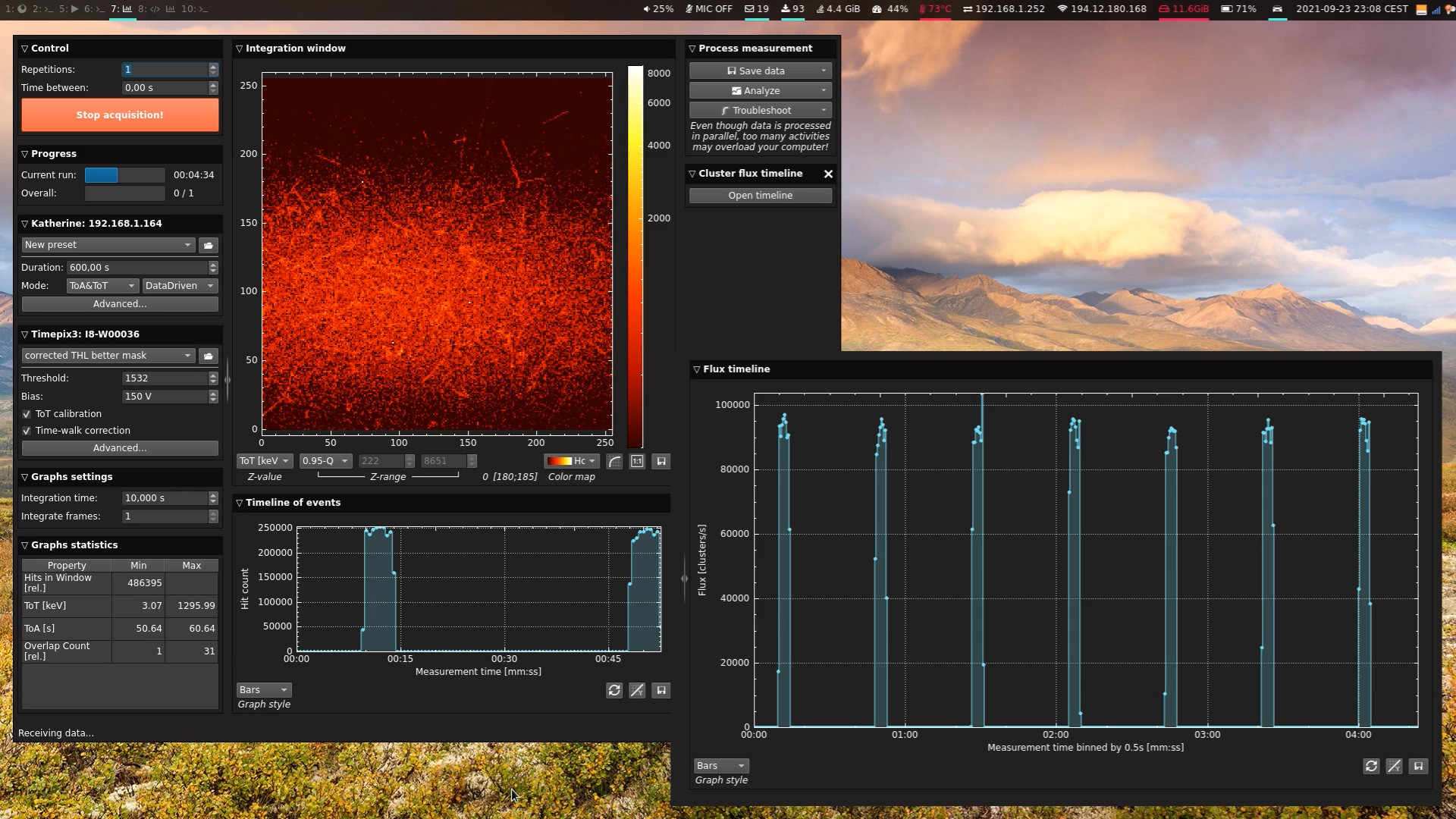Collapse the Integration window panel

pos(240,49)
